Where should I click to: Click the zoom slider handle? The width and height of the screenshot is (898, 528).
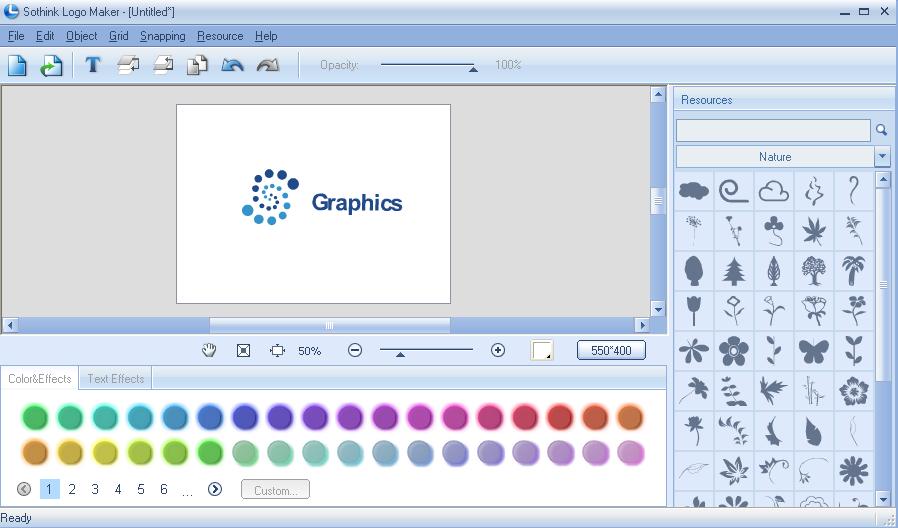pos(400,354)
